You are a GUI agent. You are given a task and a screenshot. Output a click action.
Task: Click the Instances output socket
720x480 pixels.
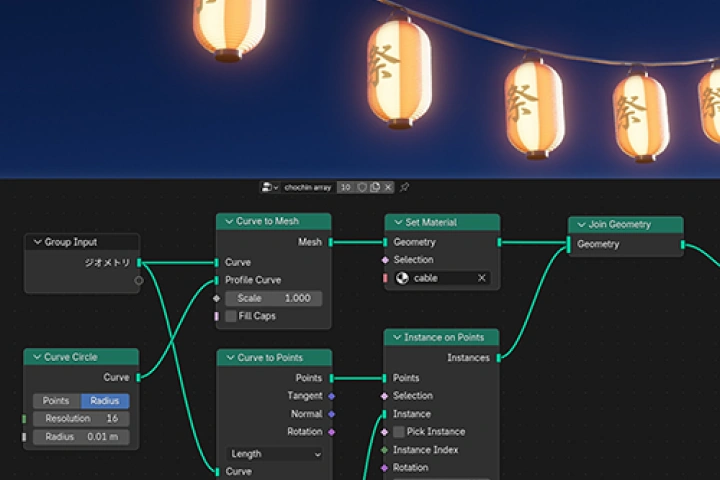click(x=499, y=358)
